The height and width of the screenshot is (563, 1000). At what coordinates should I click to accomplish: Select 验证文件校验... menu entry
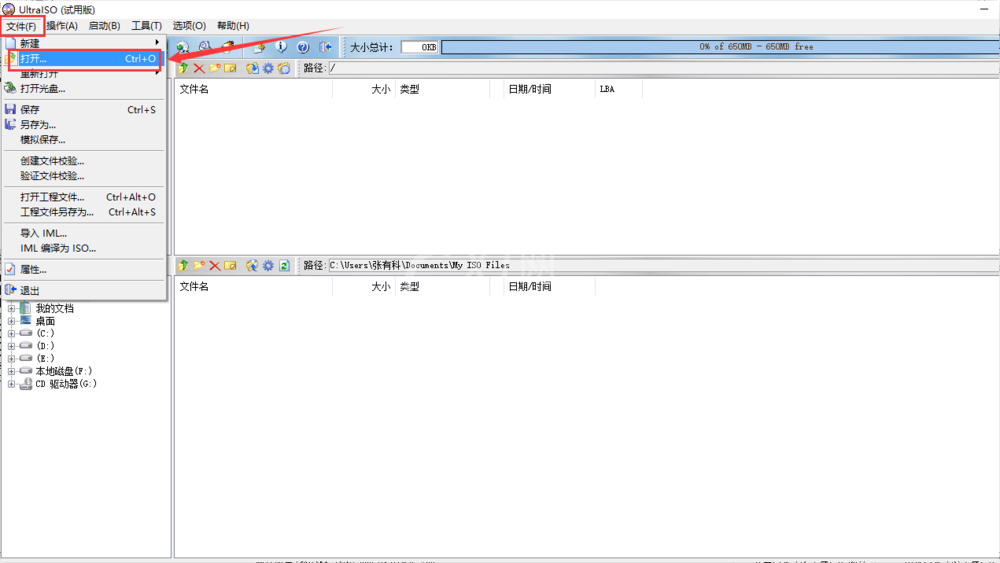point(84,176)
